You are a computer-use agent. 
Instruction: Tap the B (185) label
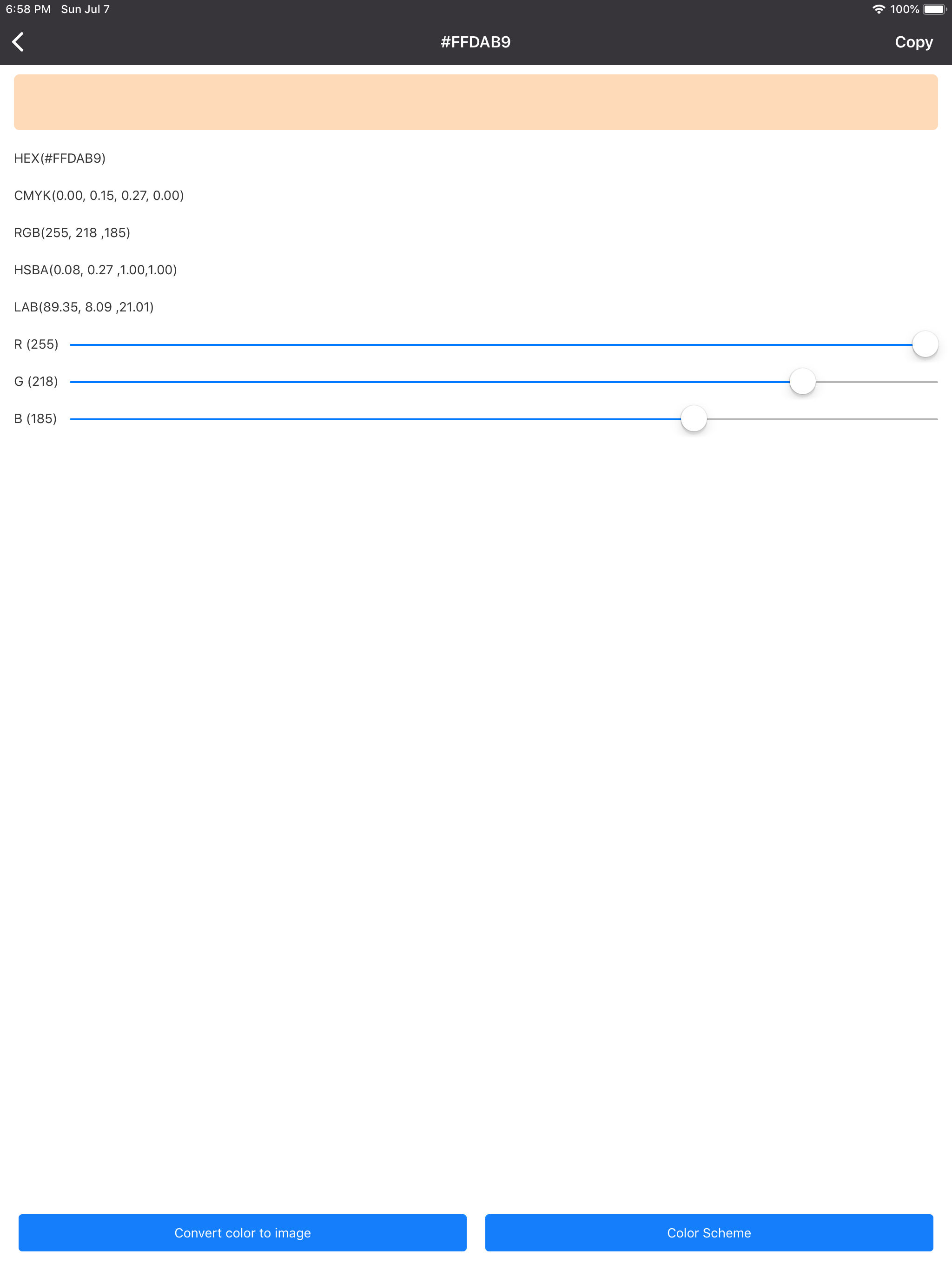point(36,418)
